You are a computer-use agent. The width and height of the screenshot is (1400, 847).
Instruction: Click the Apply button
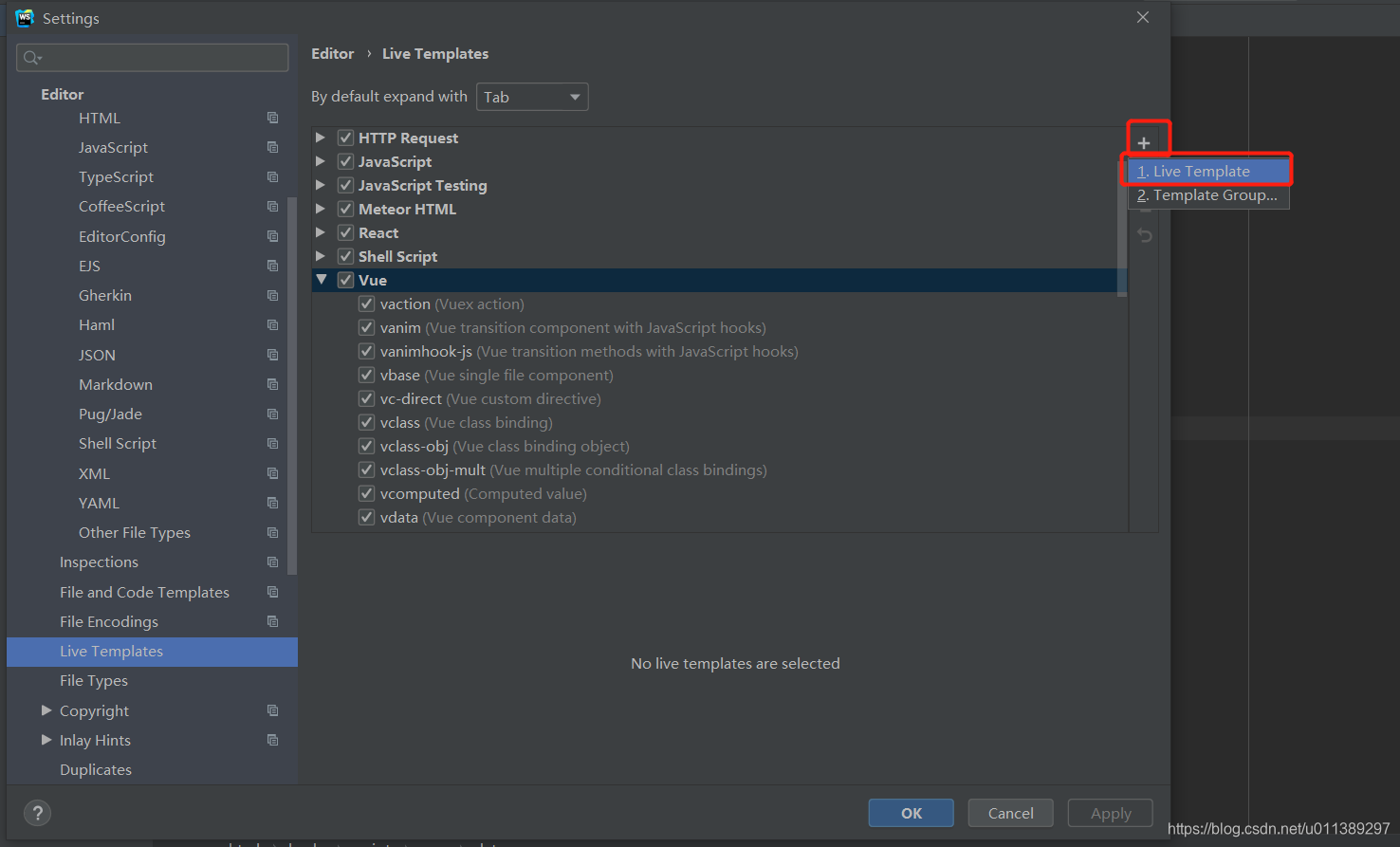point(1111,813)
